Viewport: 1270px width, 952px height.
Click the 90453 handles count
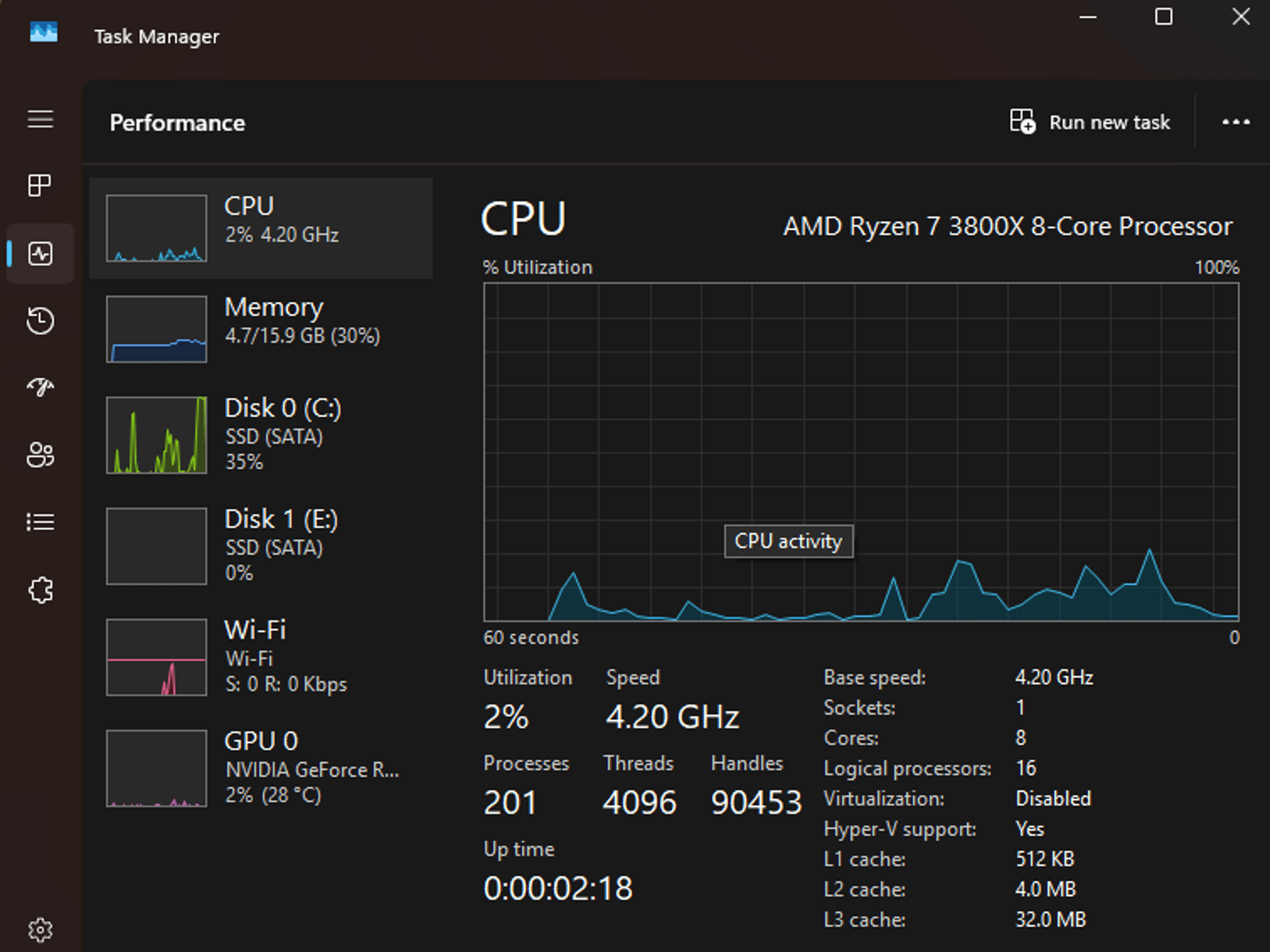(x=756, y=803)
